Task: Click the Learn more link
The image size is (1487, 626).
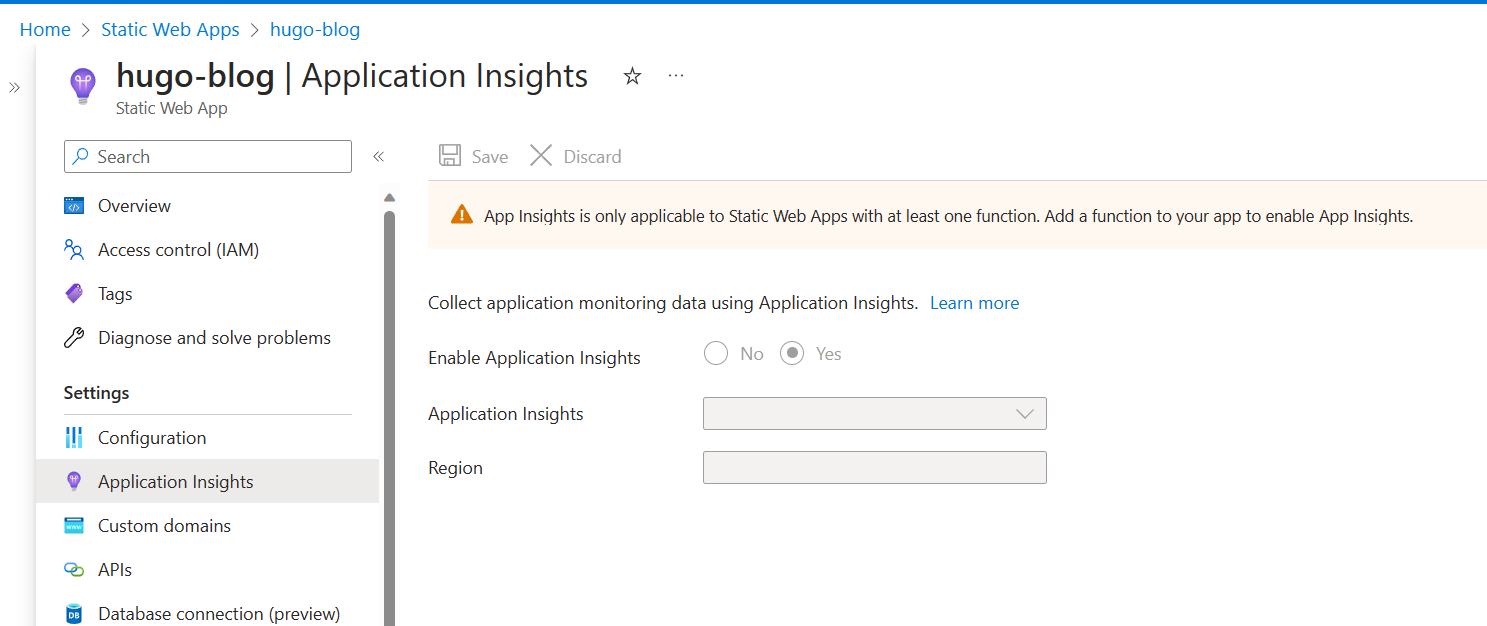Action: click(973, 302)
